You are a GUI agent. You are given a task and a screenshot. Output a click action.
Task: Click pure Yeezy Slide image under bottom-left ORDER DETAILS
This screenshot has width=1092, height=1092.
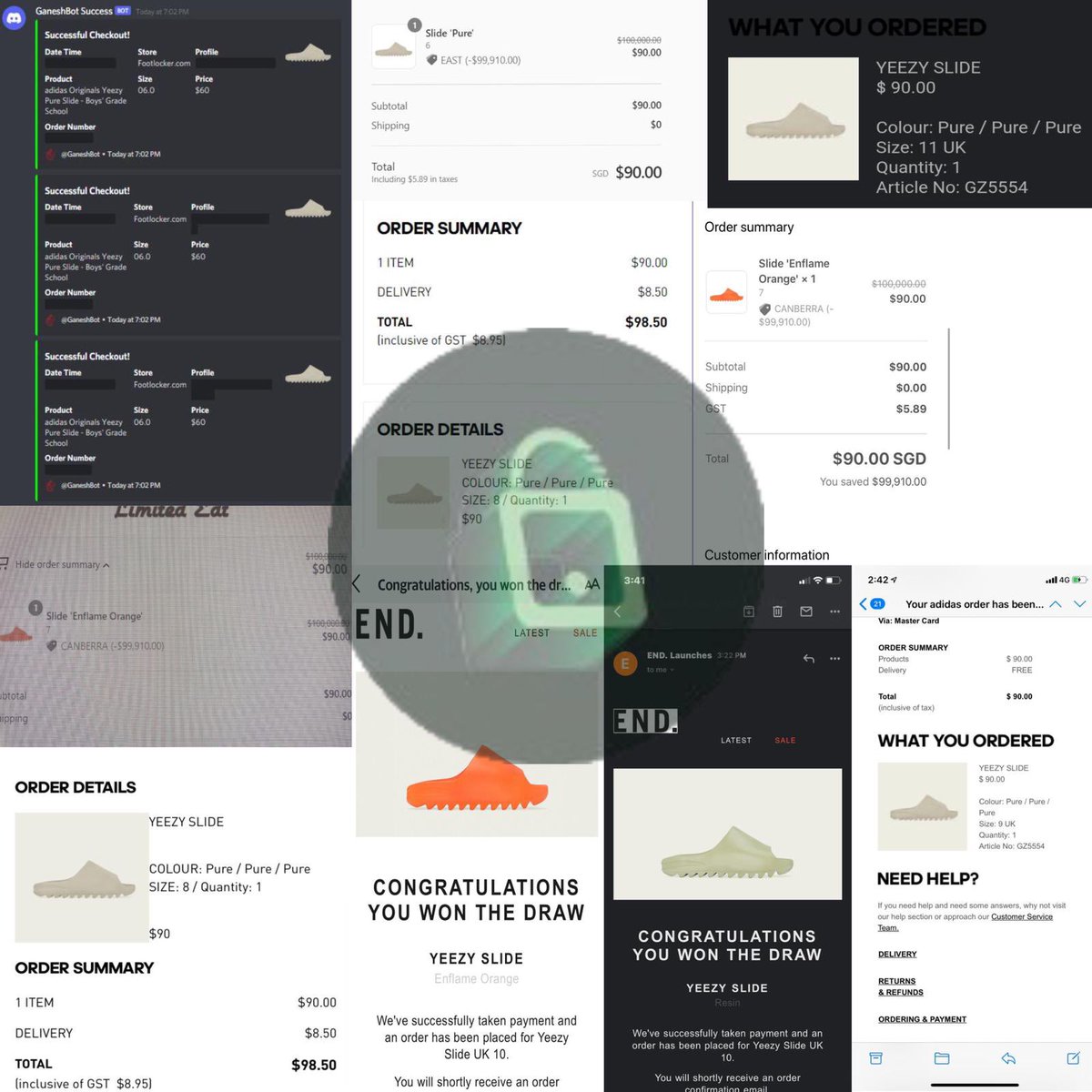click(x=82, y=877)
